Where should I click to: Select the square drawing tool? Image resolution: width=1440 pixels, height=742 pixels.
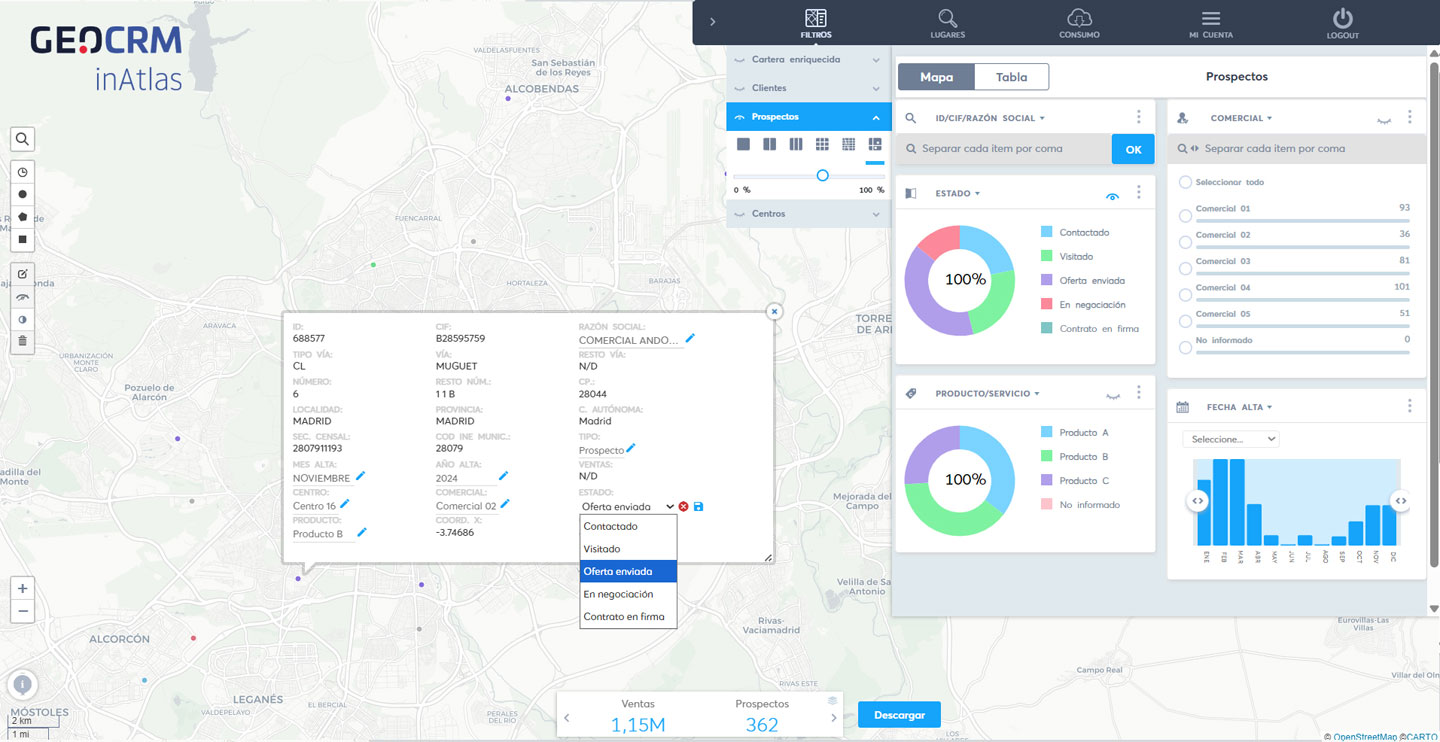pos(22,240)
